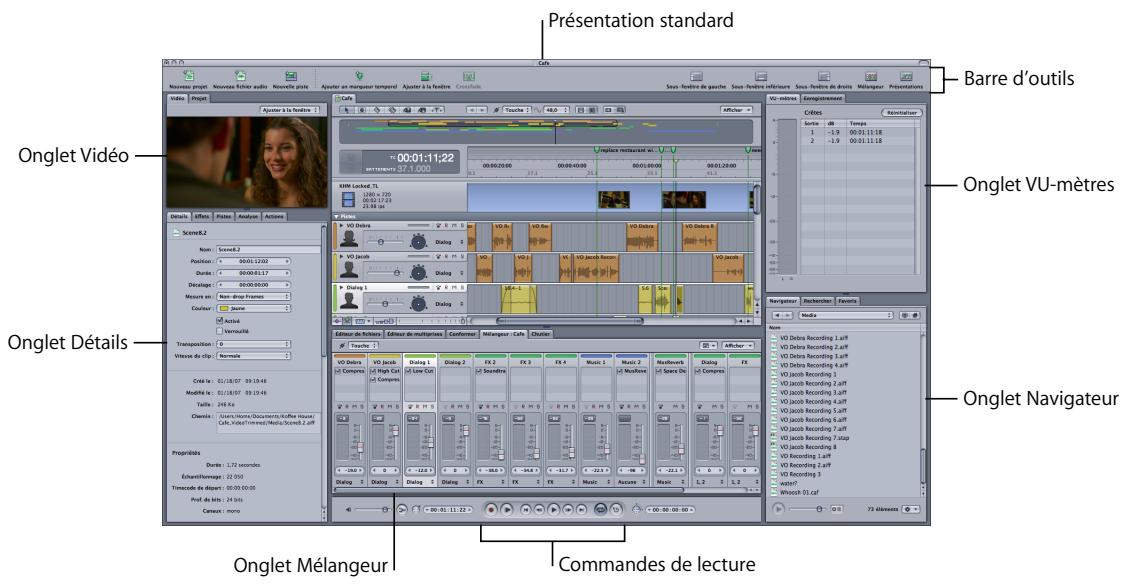Open the Chutier tab
Screen dimensions: 1123x584
[x=540, y=334]
